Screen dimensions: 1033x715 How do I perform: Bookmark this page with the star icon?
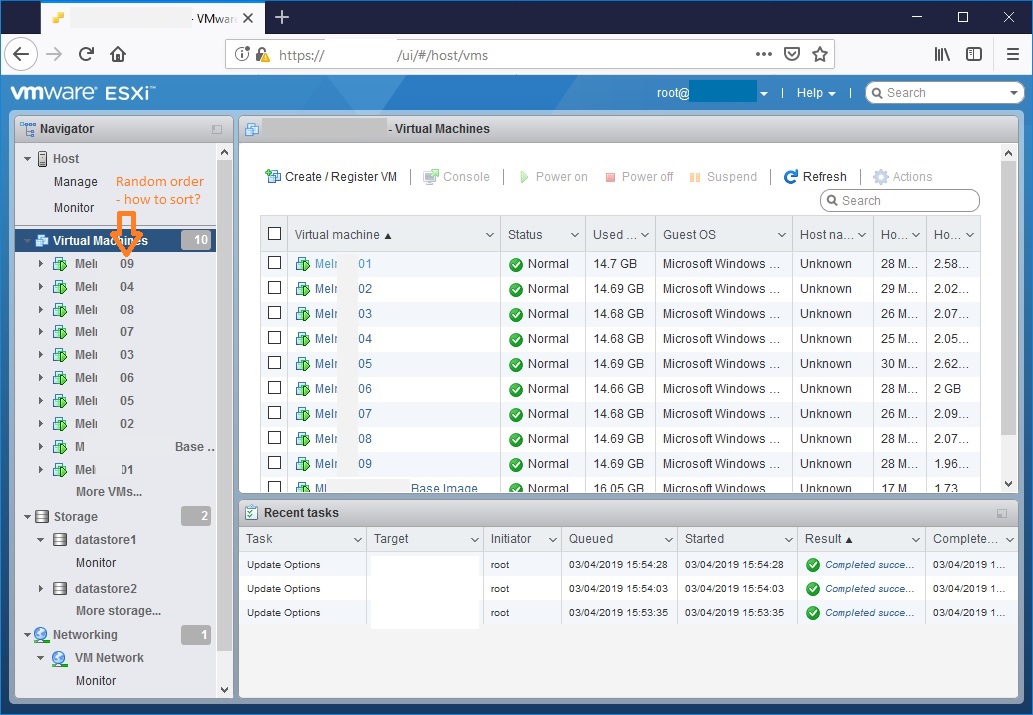[x=820, y=54]
